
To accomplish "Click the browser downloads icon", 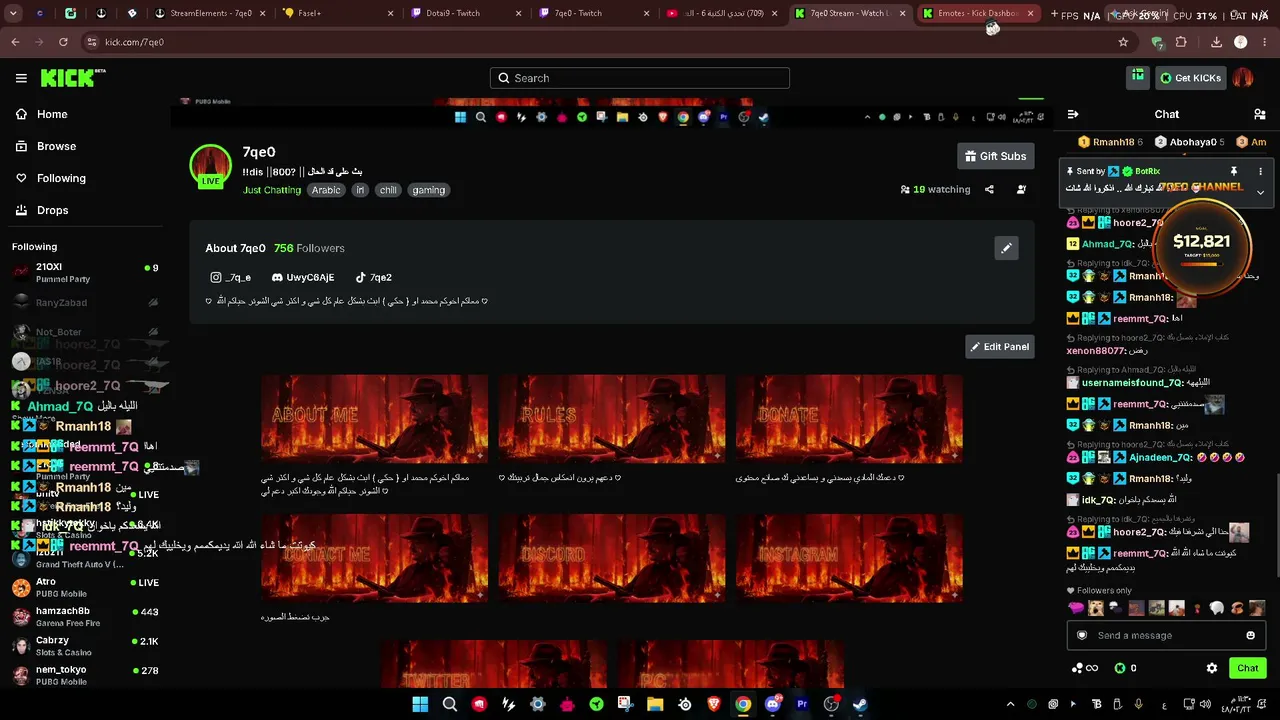I will pyautogui.click(x=1216, y=42).
